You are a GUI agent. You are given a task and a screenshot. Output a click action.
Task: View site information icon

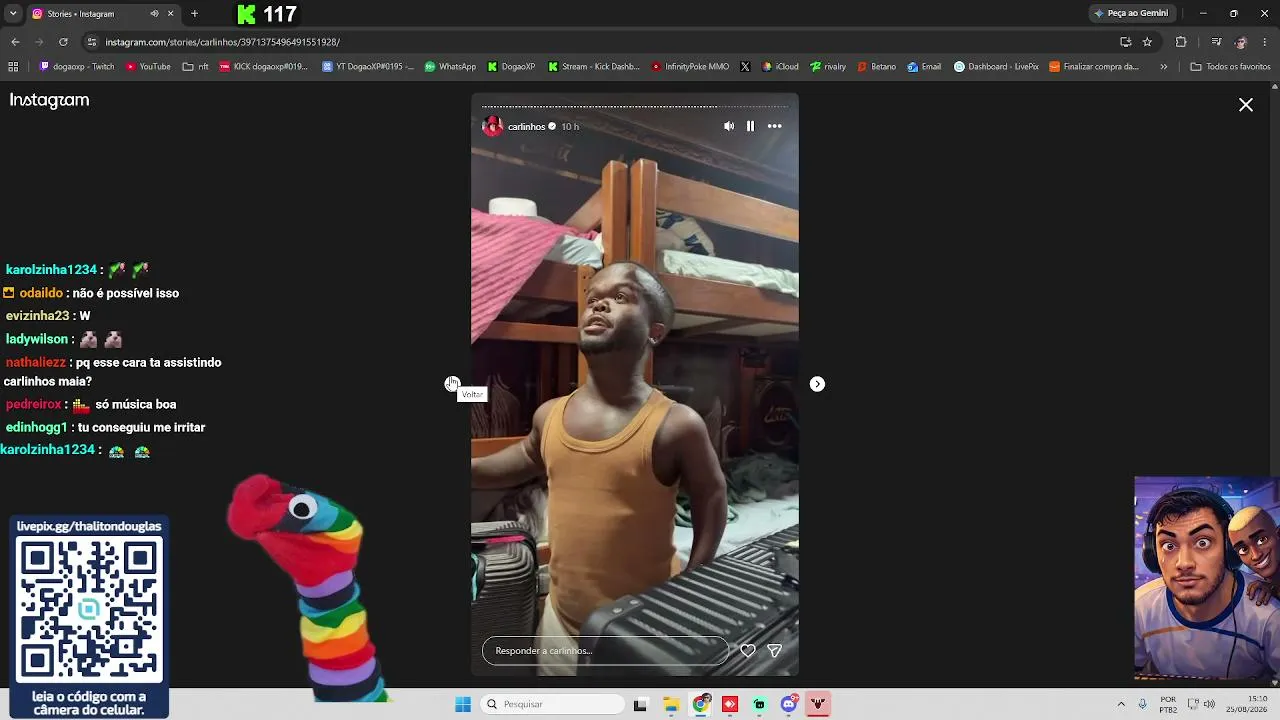[x=92, y=42]
